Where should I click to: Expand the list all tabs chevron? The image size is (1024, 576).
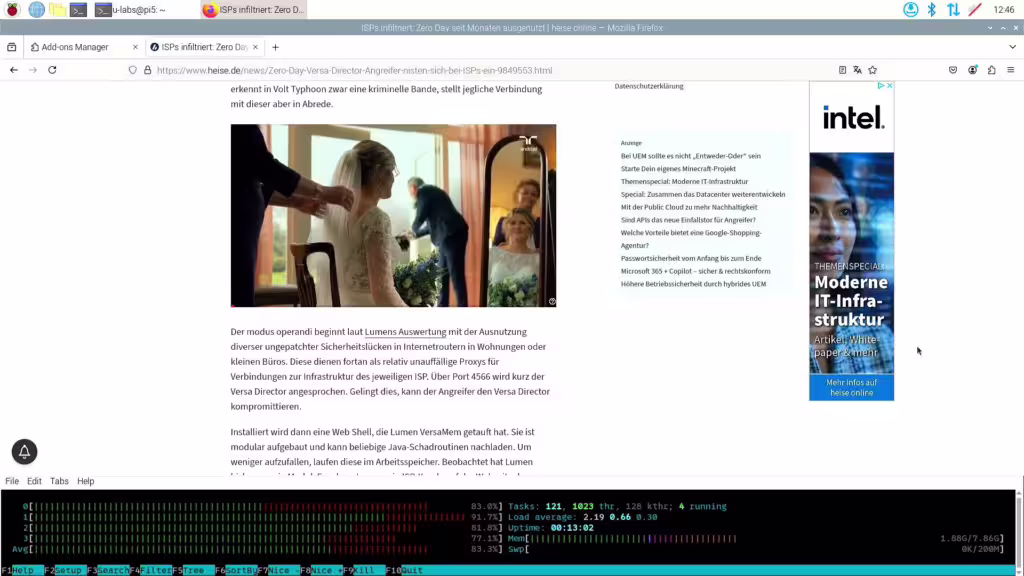click(x=1012, y=47)
